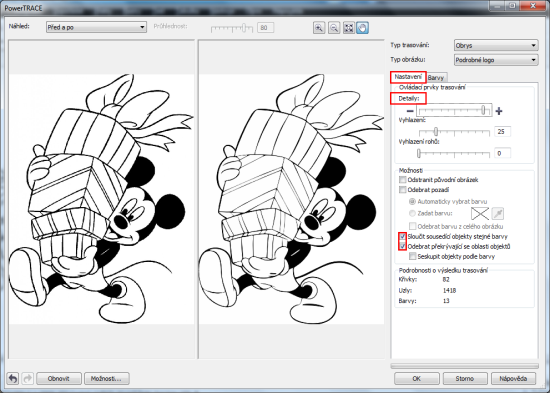
Task: Select Automaticky vybrat barvu radio button
Action: pos(412,202)
